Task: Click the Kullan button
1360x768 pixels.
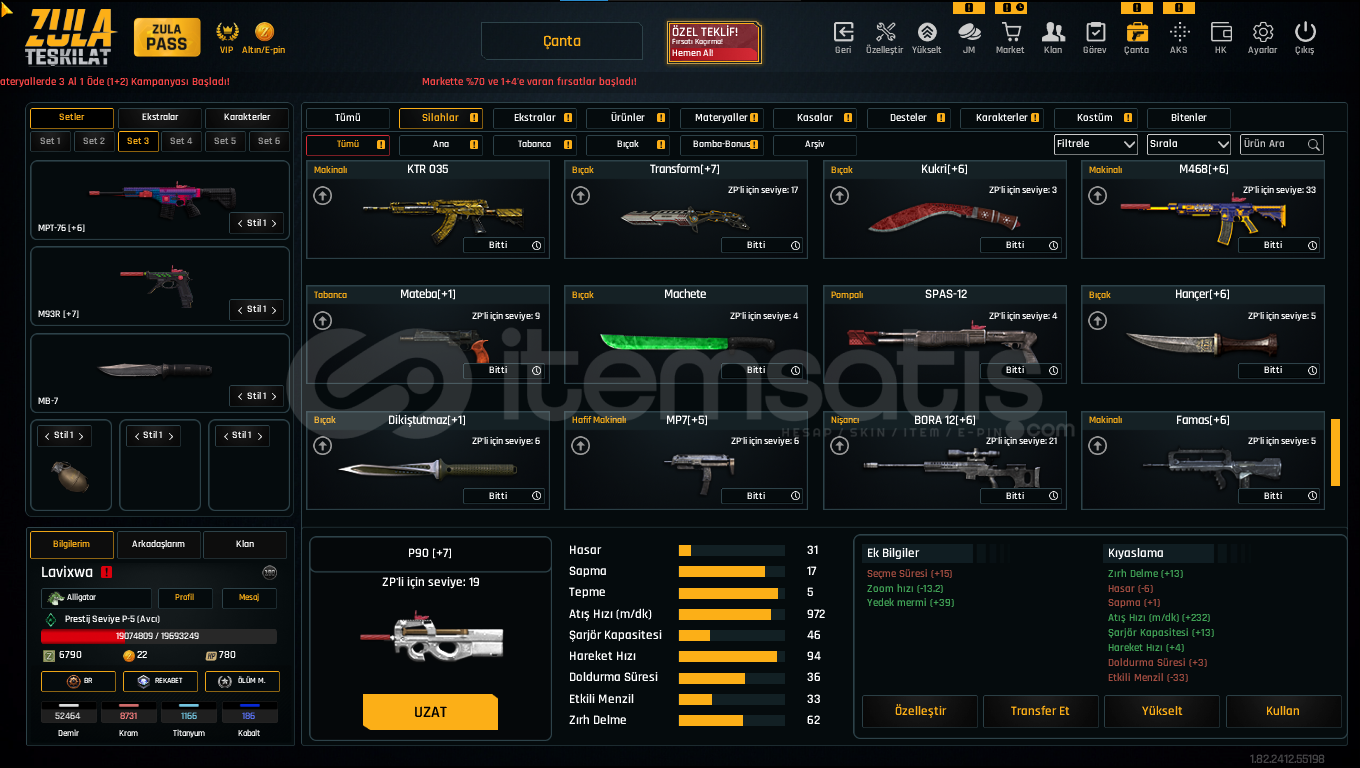Action: pos(1283,711)
